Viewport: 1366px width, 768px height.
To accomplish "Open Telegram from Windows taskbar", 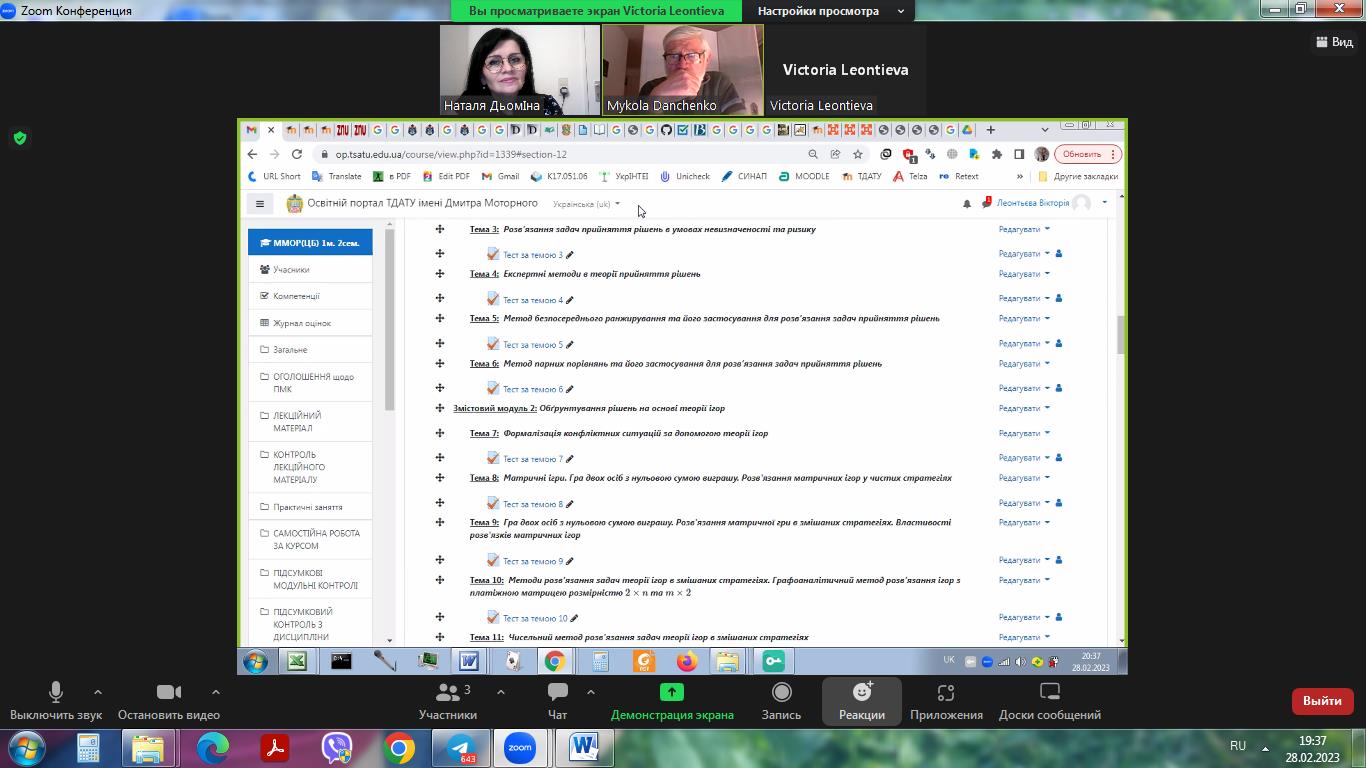I will 460,748.
